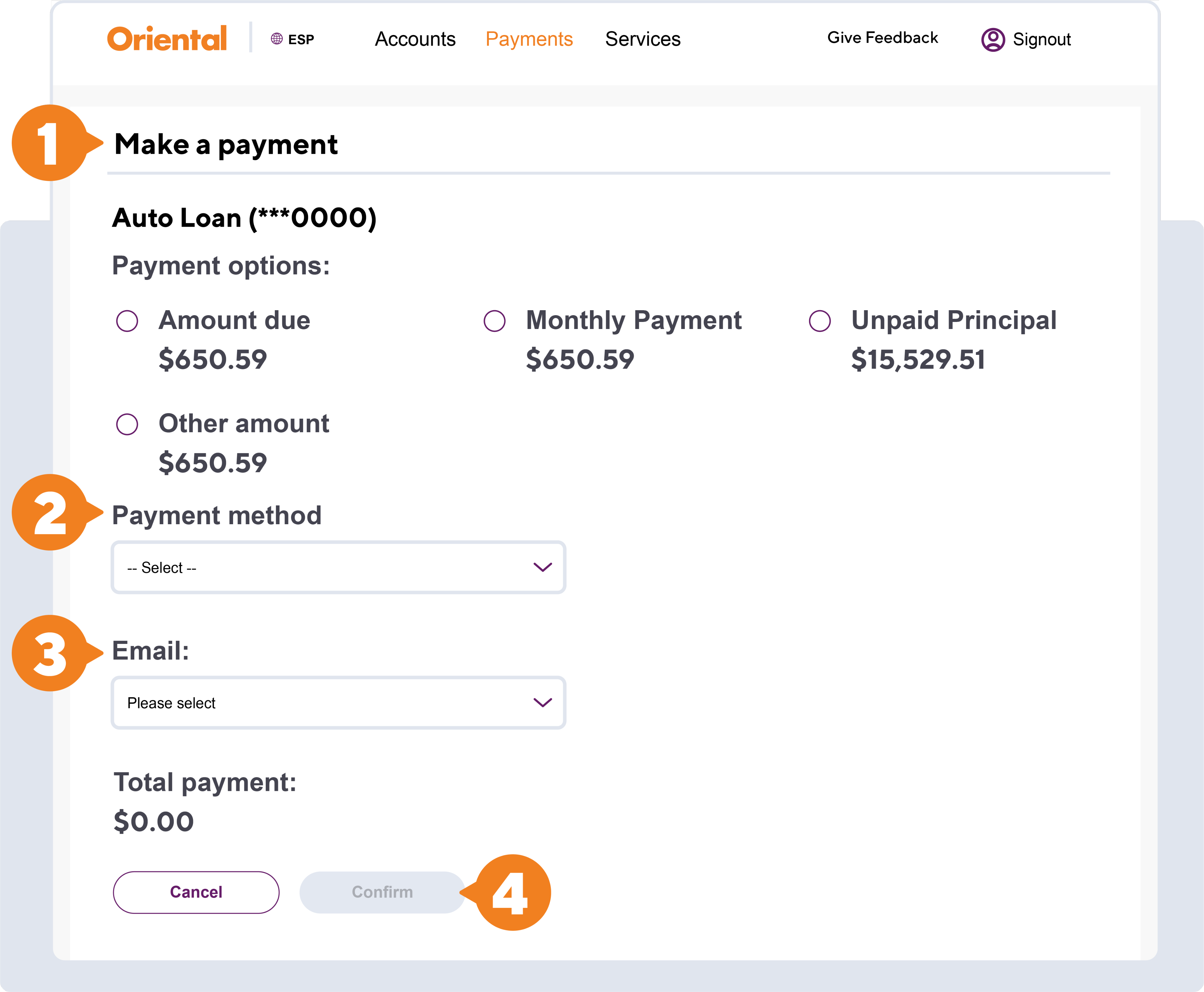Click the orange step 4 marker
Screen dimensions: 1204x992
coord(512,893)
